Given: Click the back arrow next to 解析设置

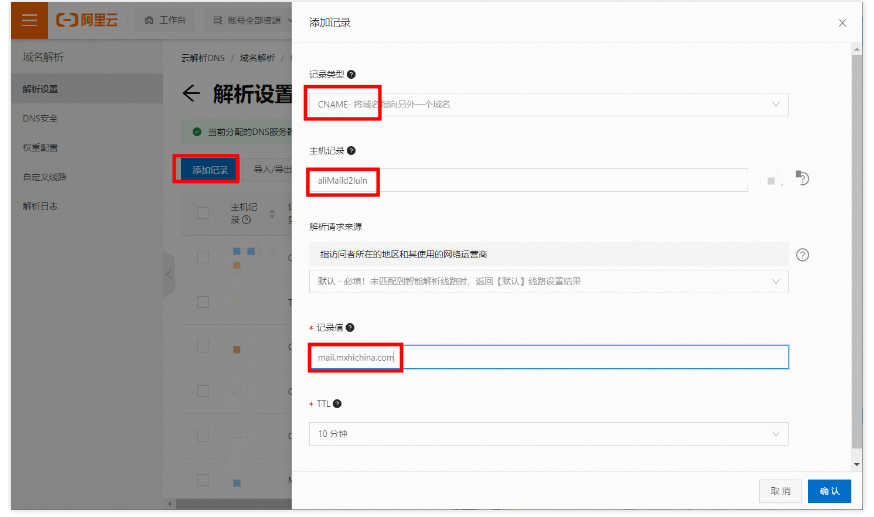Looking at the screenshot, I should pyautogui.click(x=191, y=94).
